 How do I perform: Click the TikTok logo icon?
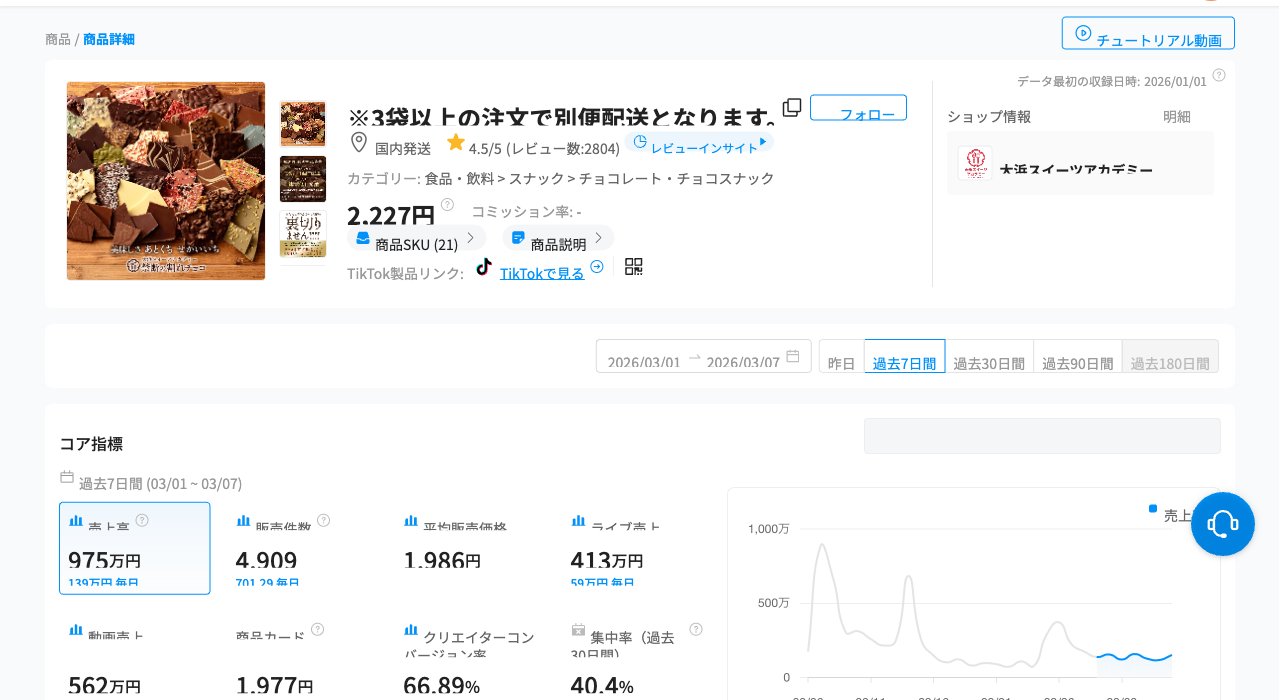[484, 266]
